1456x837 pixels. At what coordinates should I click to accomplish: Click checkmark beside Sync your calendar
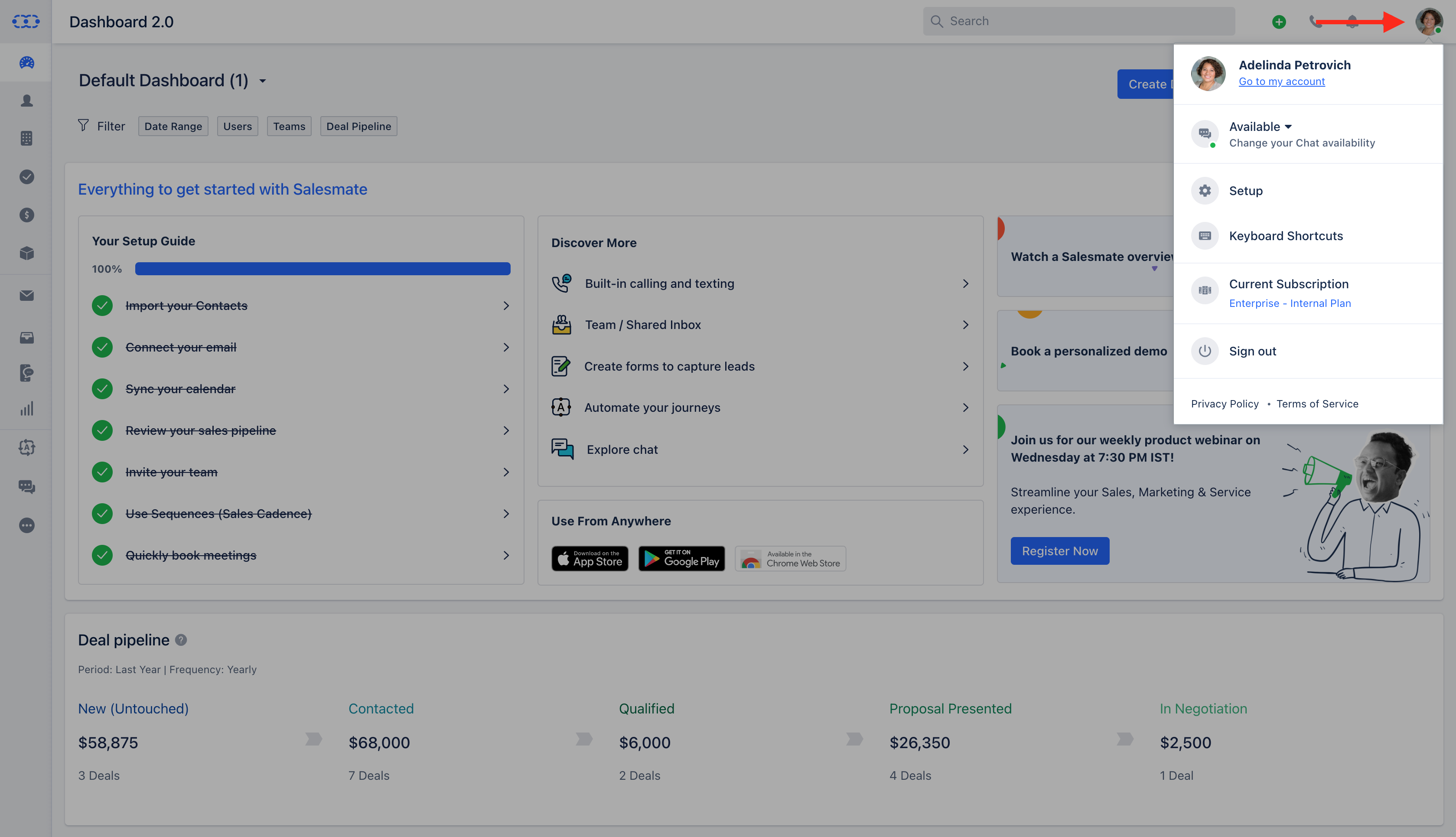[102, 389]
